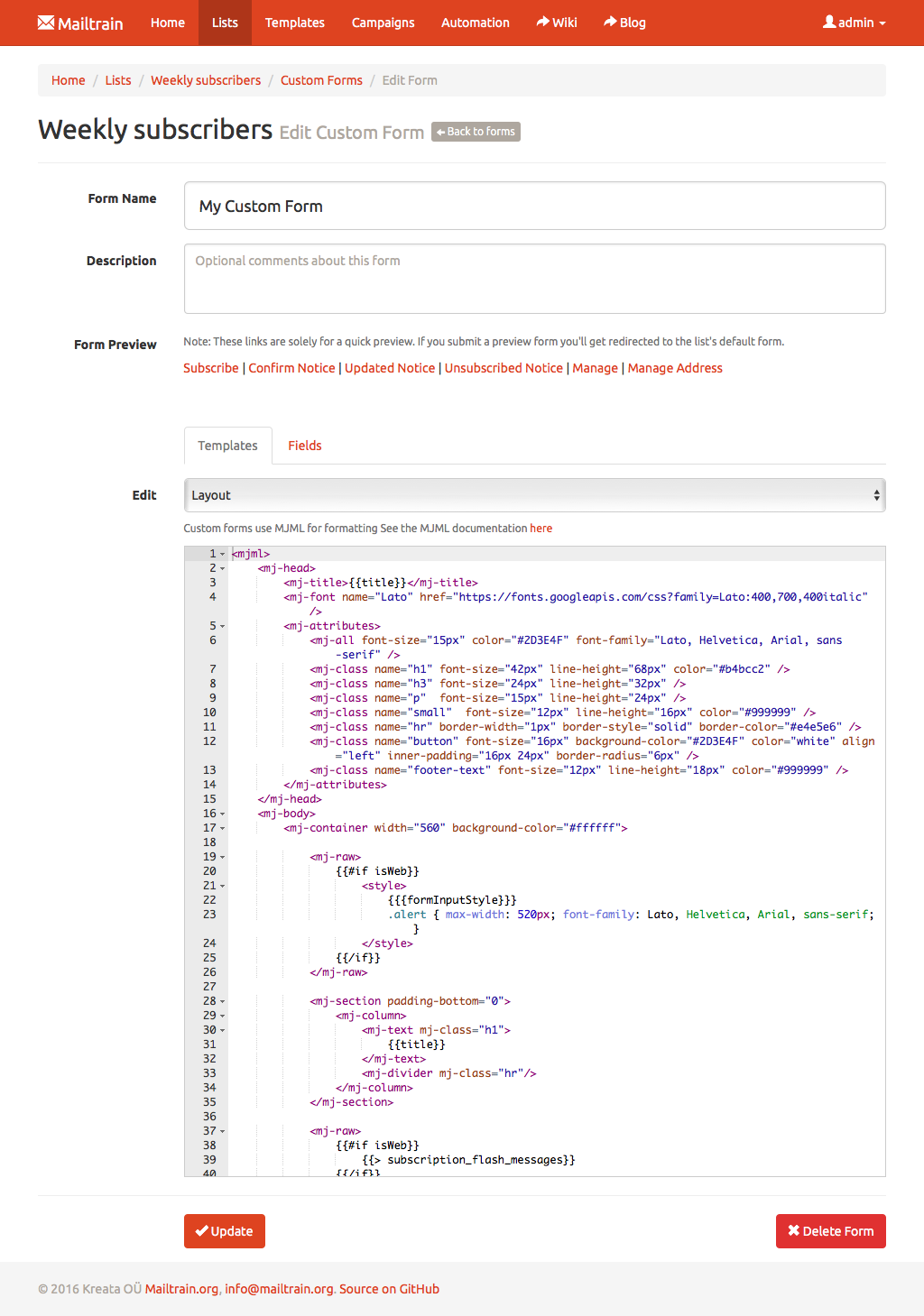Open Campaigns in the navigation bar

(383, 23)
